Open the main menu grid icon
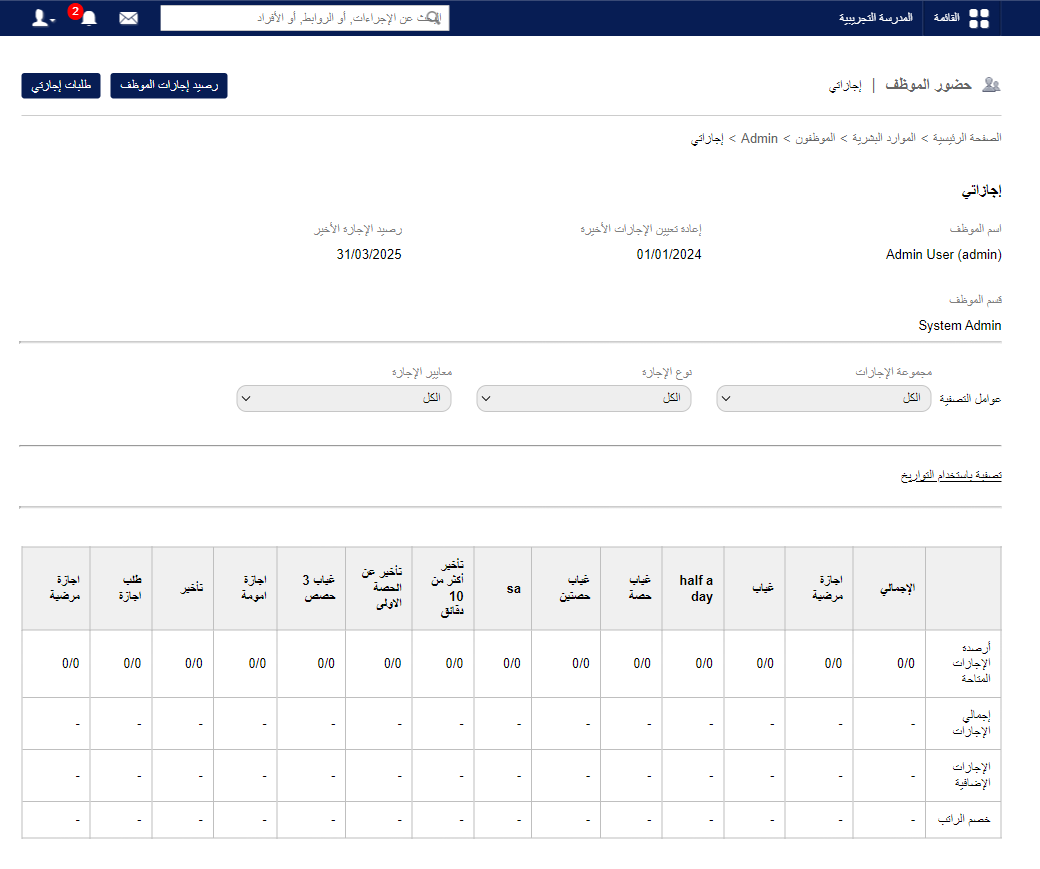Image resolution: width=1040 pixels, height=869 pixels. pyautogui.click(x=978, y=19)
